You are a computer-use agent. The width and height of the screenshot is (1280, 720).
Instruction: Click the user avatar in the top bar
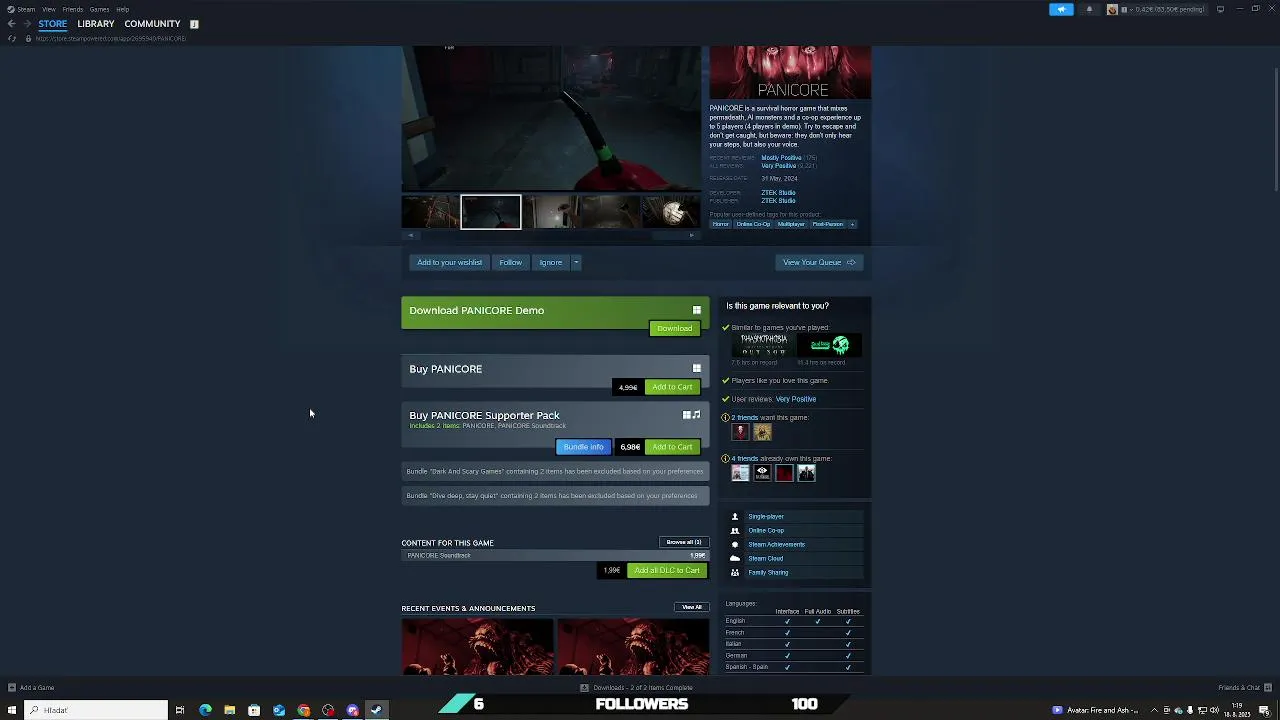(1112, 9)
